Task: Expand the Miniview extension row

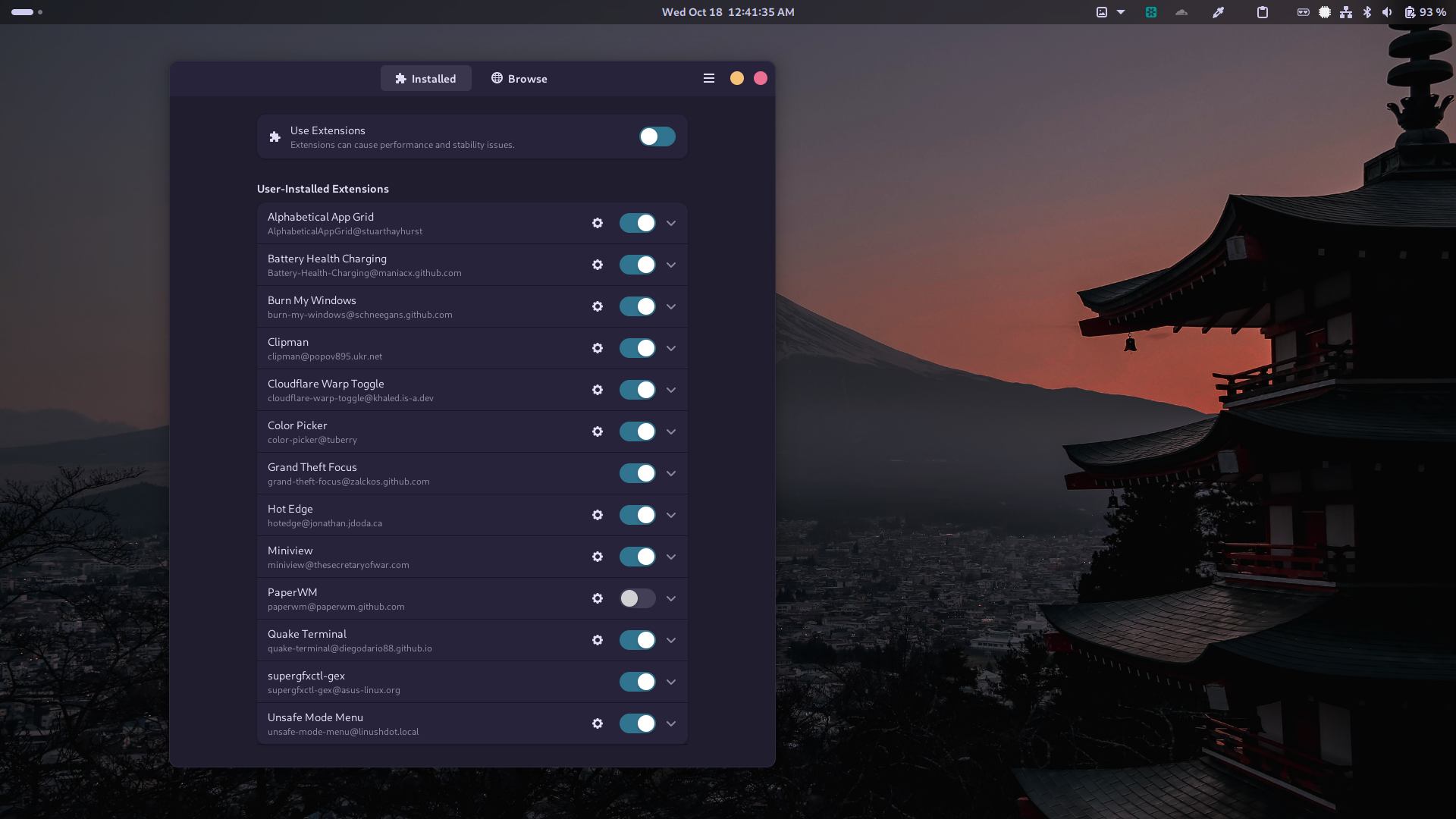Action: (x=670, y=557)
